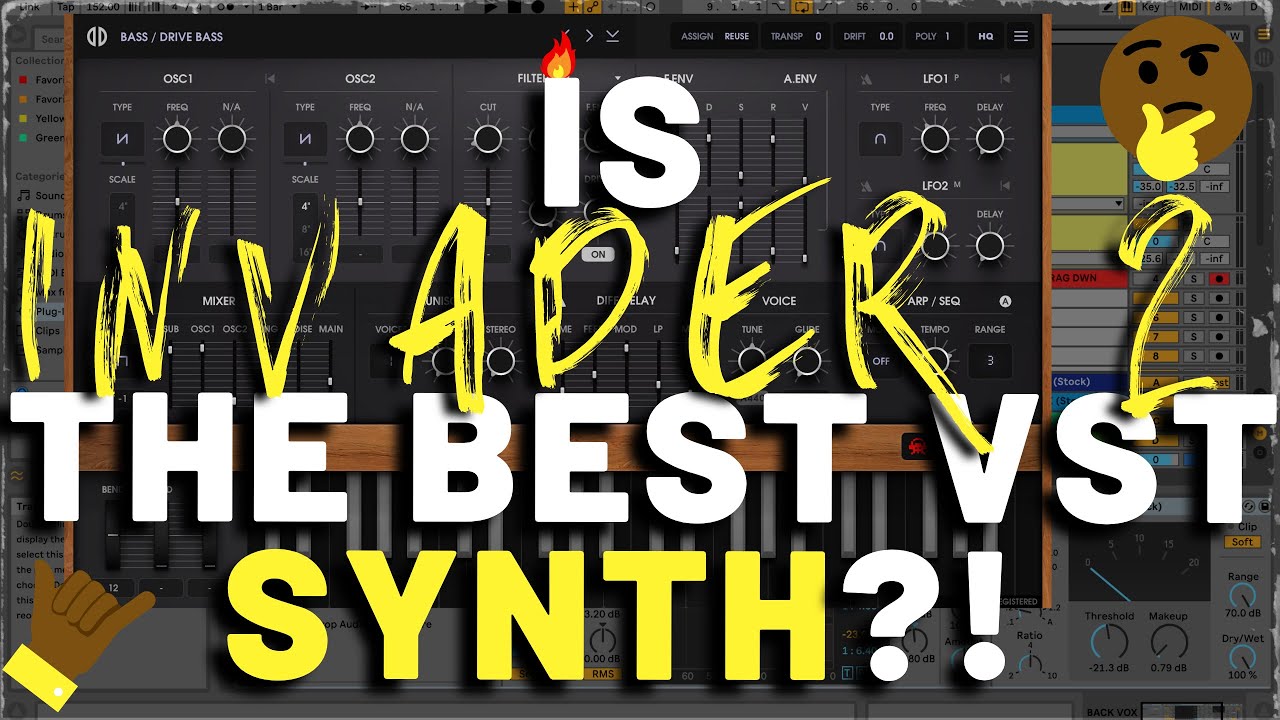The image size is (1280, 720).
Task: Click the POLY voice count field
Action: pos(934,36)
